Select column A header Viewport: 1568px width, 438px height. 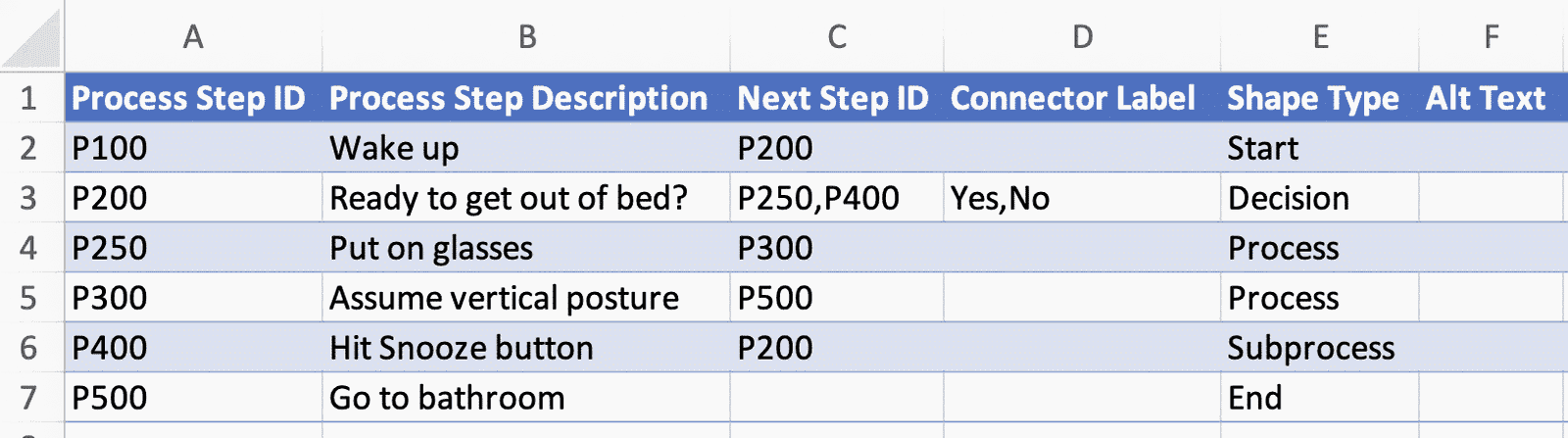pos(193,37)
